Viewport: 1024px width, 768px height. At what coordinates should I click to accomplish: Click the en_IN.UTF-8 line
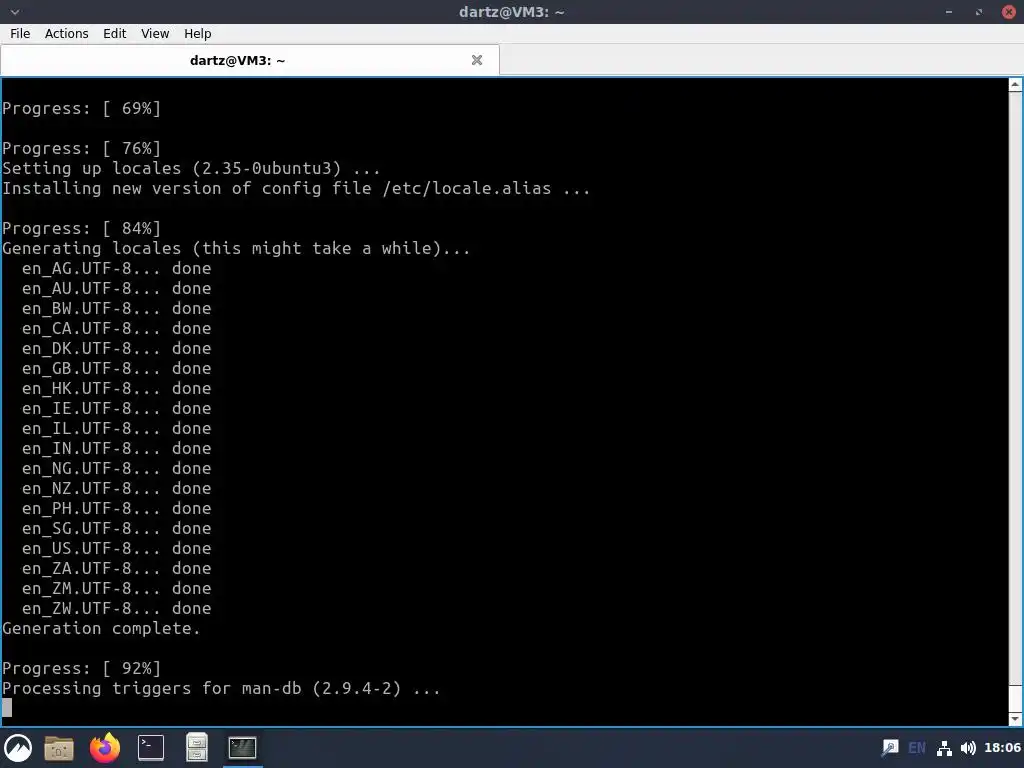[116, 449]
